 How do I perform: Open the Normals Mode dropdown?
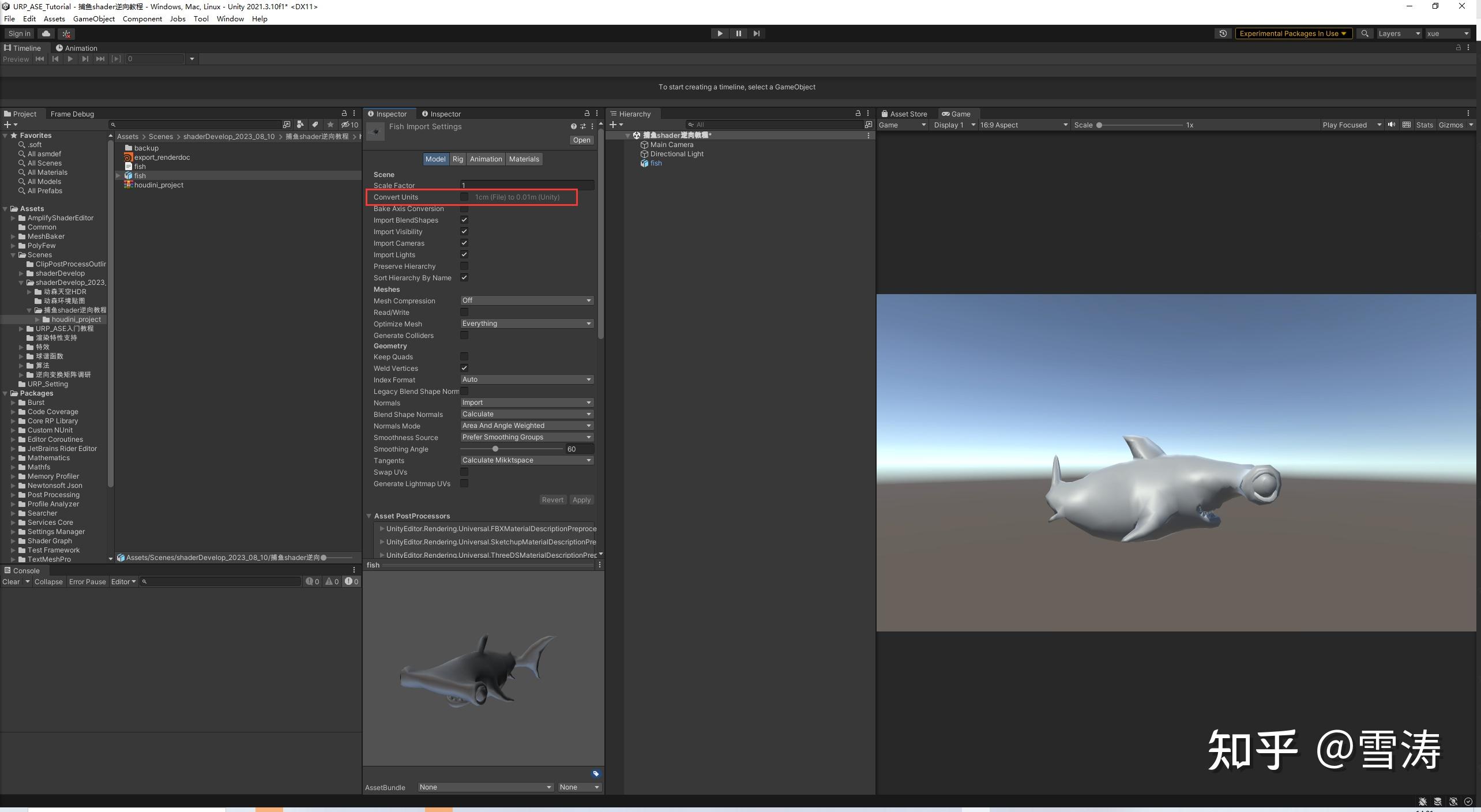(x=525, y=426)
